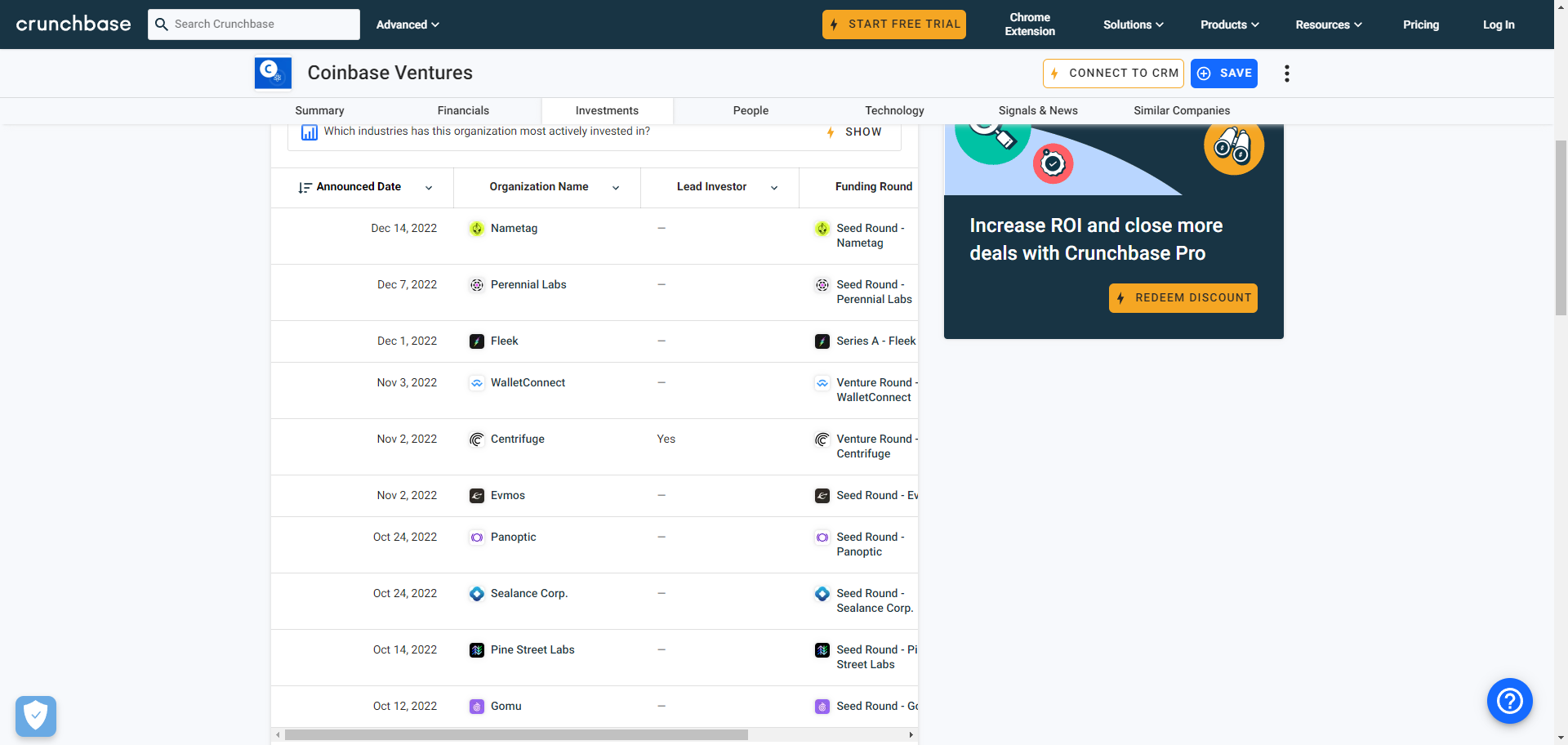
Task: Select the Investments tab
Action: pos(607,111)
